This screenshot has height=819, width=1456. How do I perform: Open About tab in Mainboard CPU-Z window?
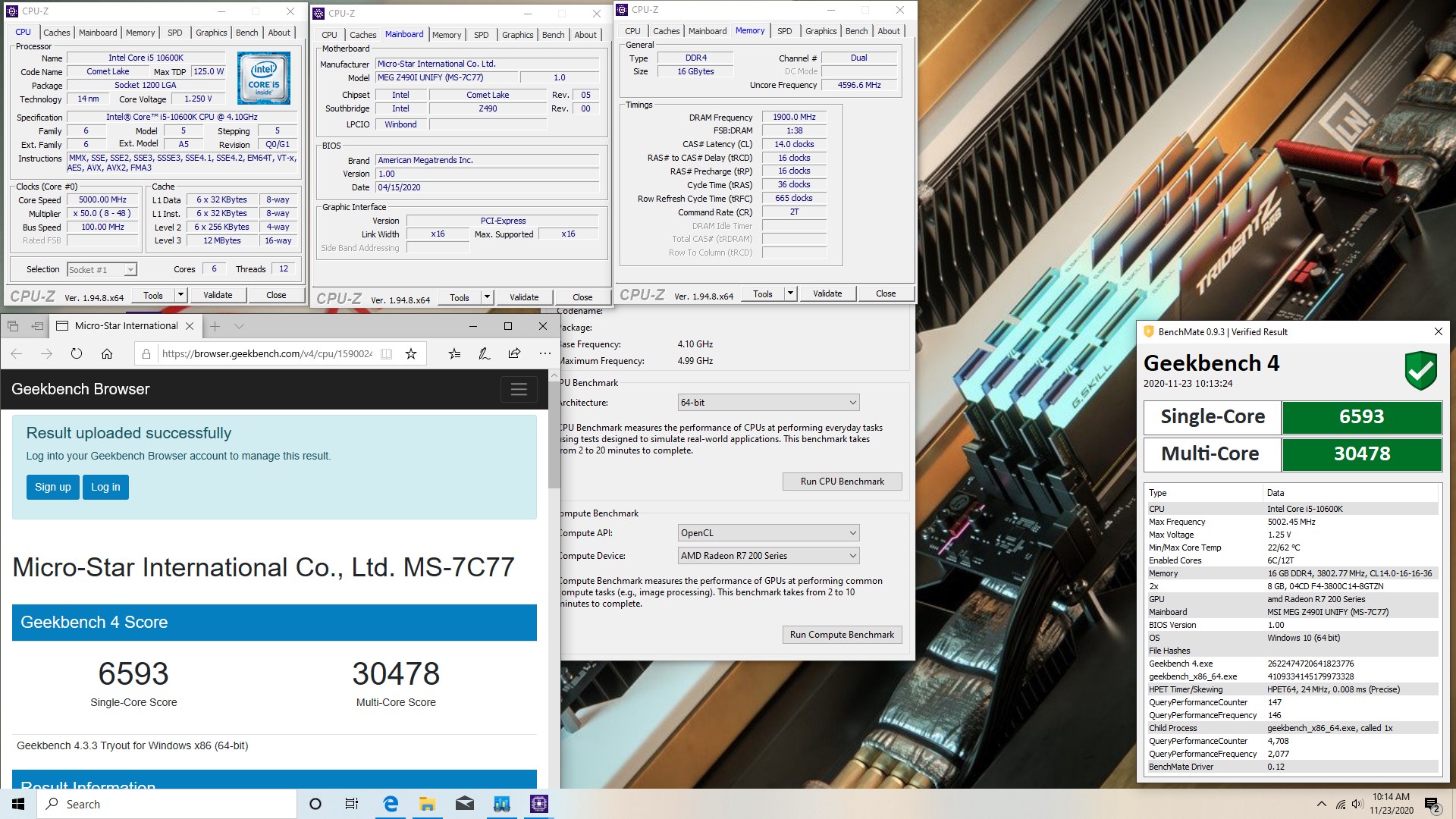pos(585,35)
